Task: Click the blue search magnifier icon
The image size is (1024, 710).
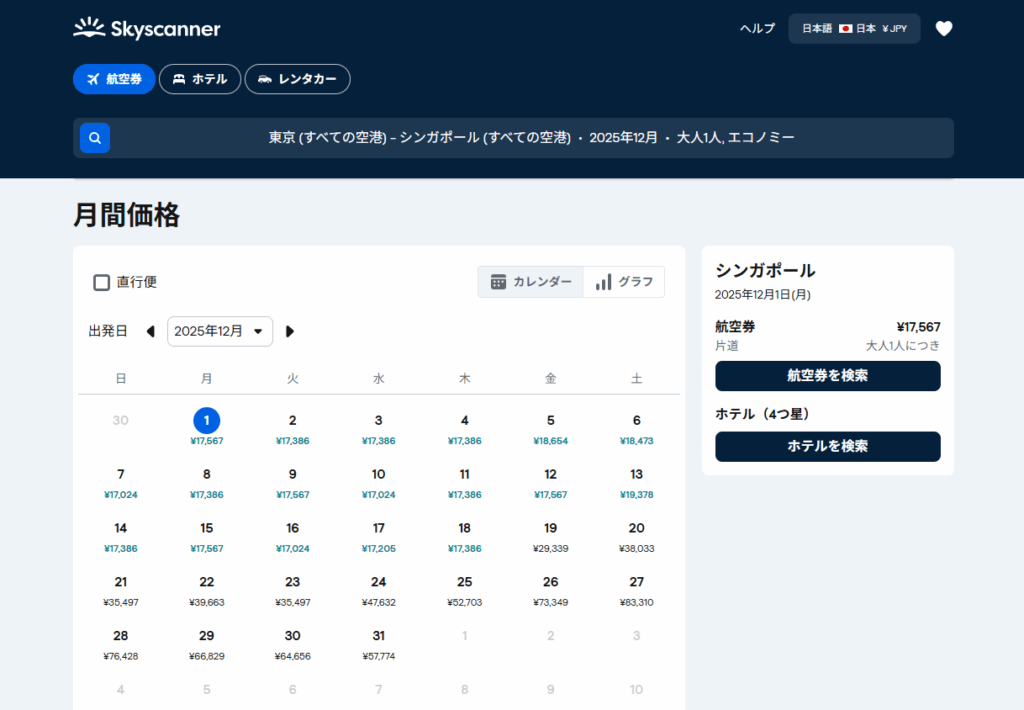Action: pyautogui.click(x=95, y=138)
